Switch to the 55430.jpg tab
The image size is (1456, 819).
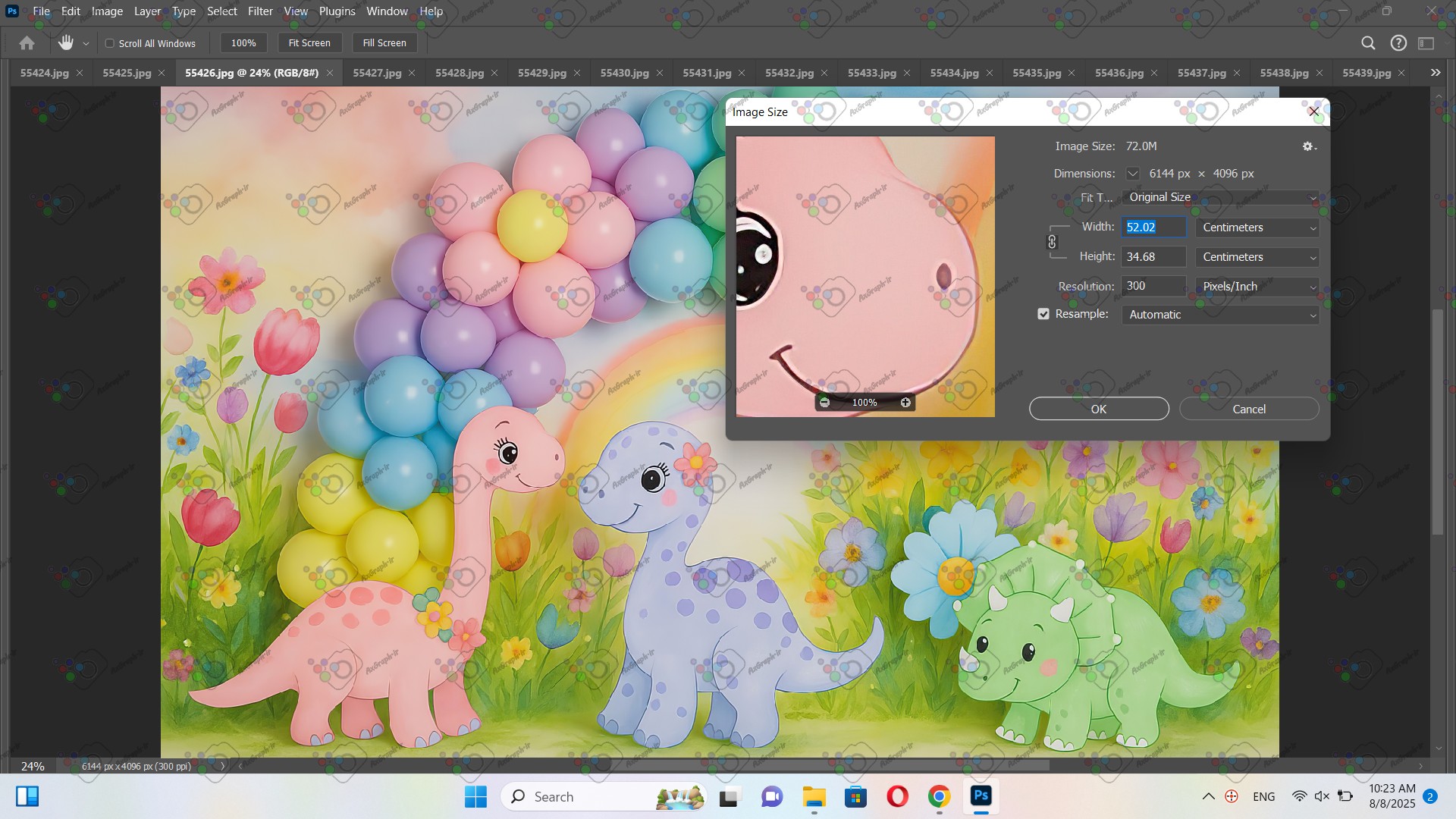coord(624,73)
